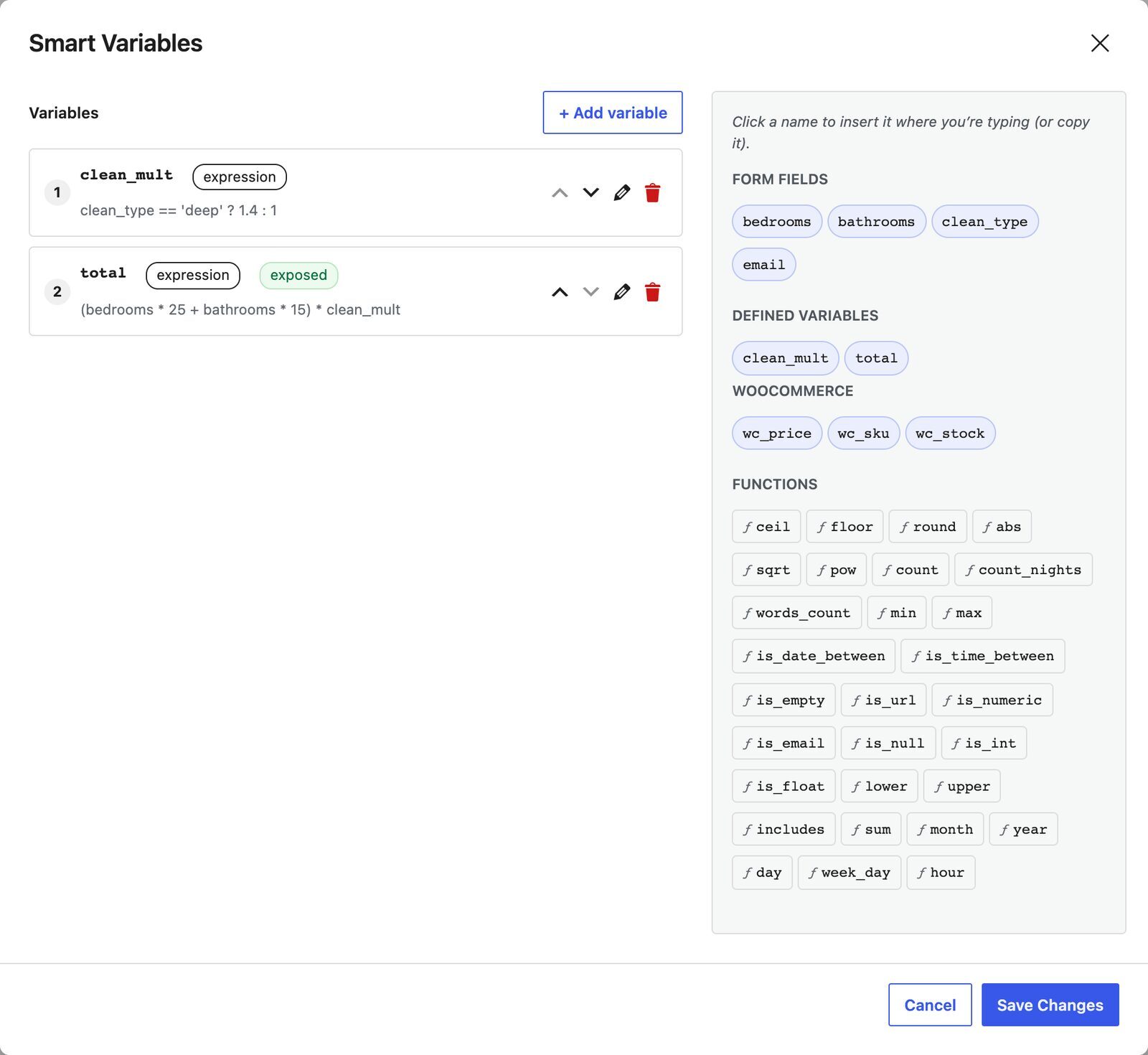Insert the is_time_between function
This screenshot has width=1148, height=1055.
pos(982,655)
